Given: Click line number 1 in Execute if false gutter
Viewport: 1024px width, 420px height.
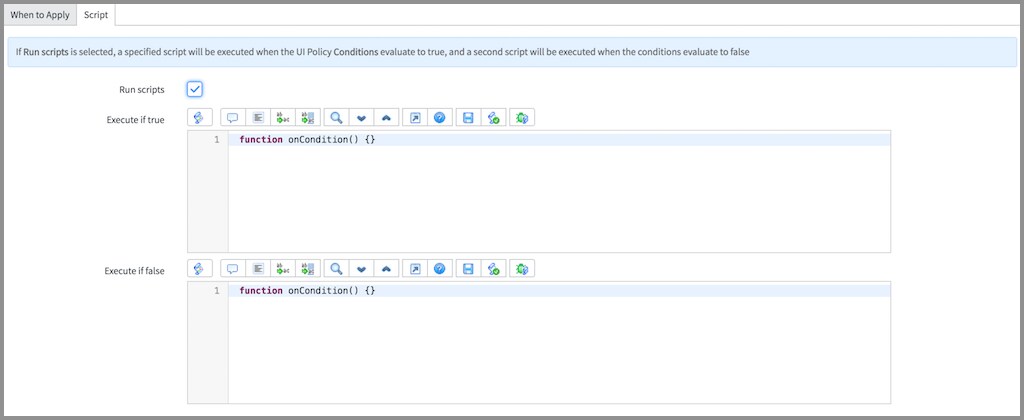Looking at the screenshot, I should pos(216,291).
